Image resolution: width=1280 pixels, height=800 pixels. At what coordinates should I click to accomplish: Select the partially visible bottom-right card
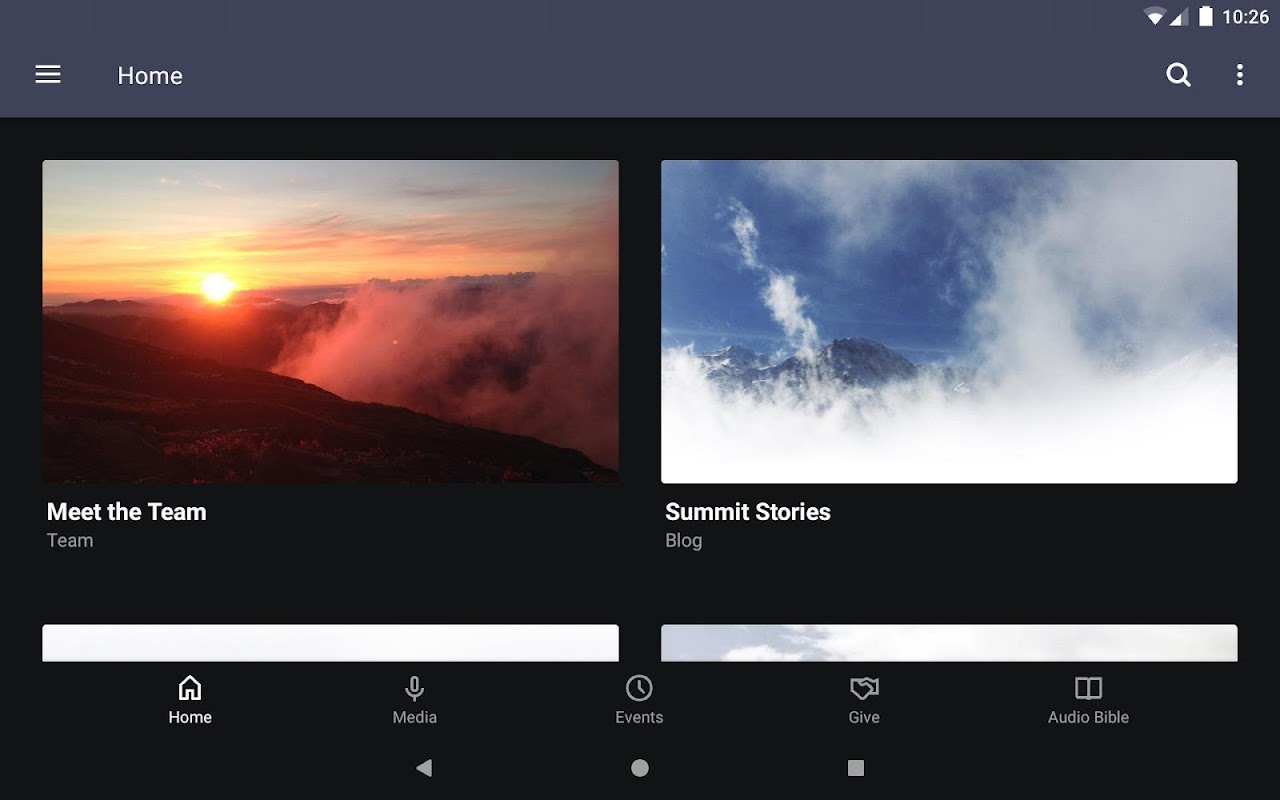949,643
